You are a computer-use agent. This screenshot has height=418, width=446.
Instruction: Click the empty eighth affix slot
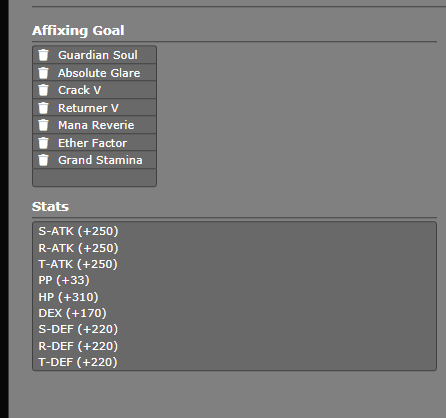point(94,177)
